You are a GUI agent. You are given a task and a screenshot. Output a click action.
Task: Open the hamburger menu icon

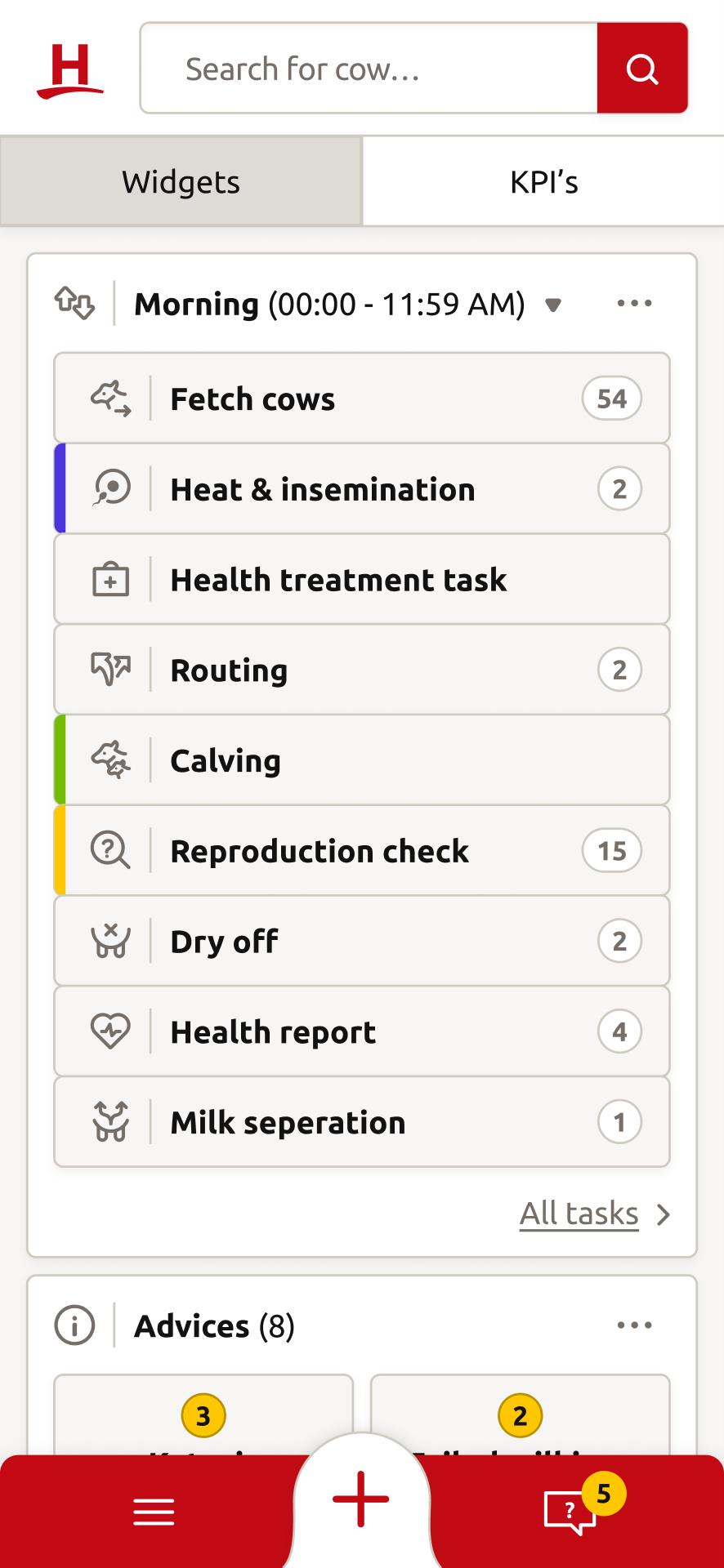154,1512
